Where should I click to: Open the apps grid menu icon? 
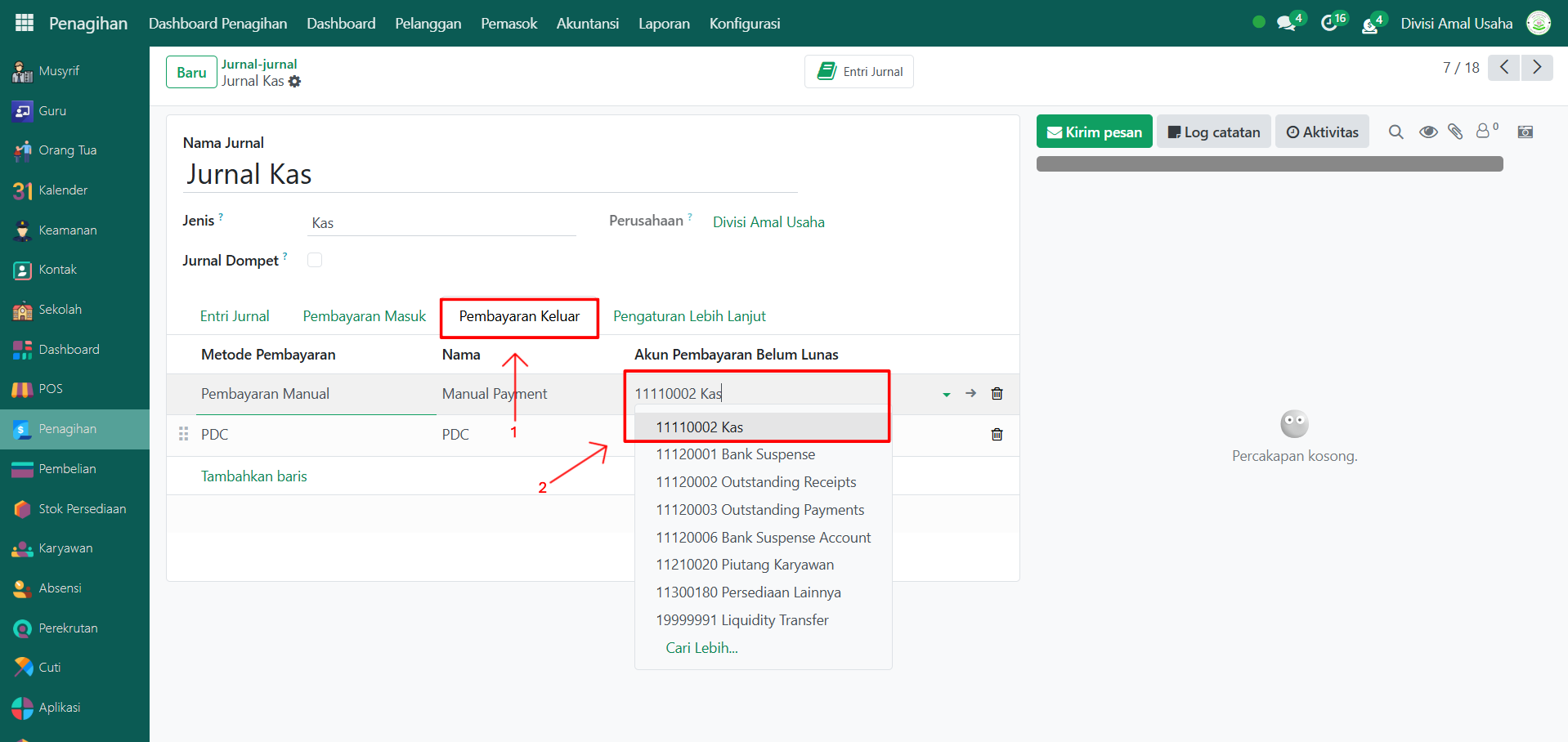(25, 23)
